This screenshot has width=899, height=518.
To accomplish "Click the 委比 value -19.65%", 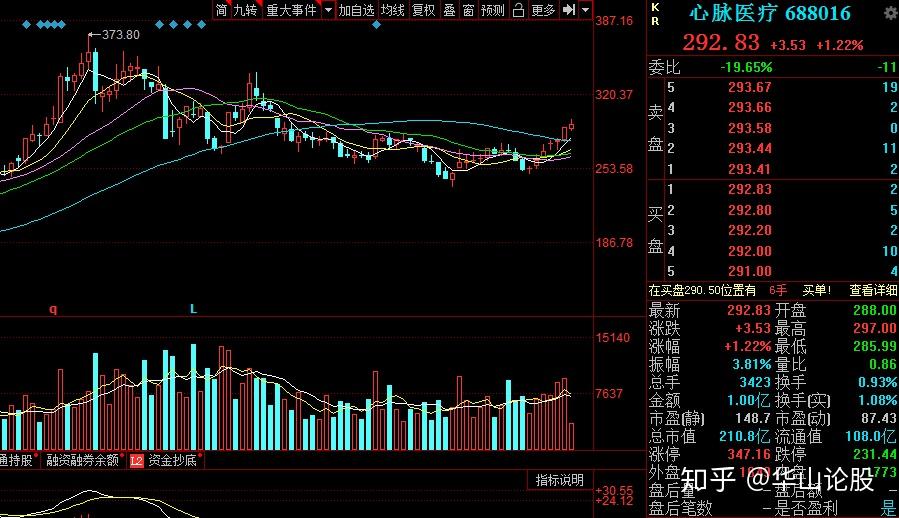I will coord(746,67).
